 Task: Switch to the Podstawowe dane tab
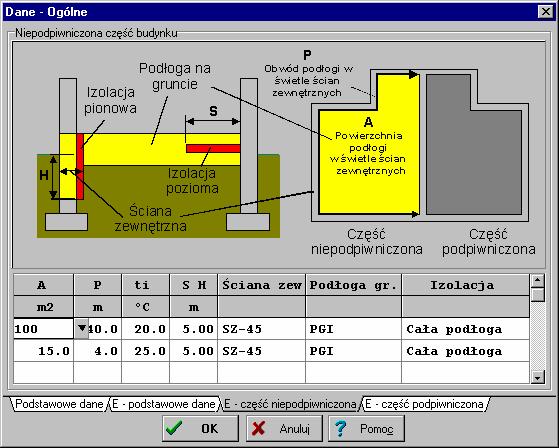point(59,404)
